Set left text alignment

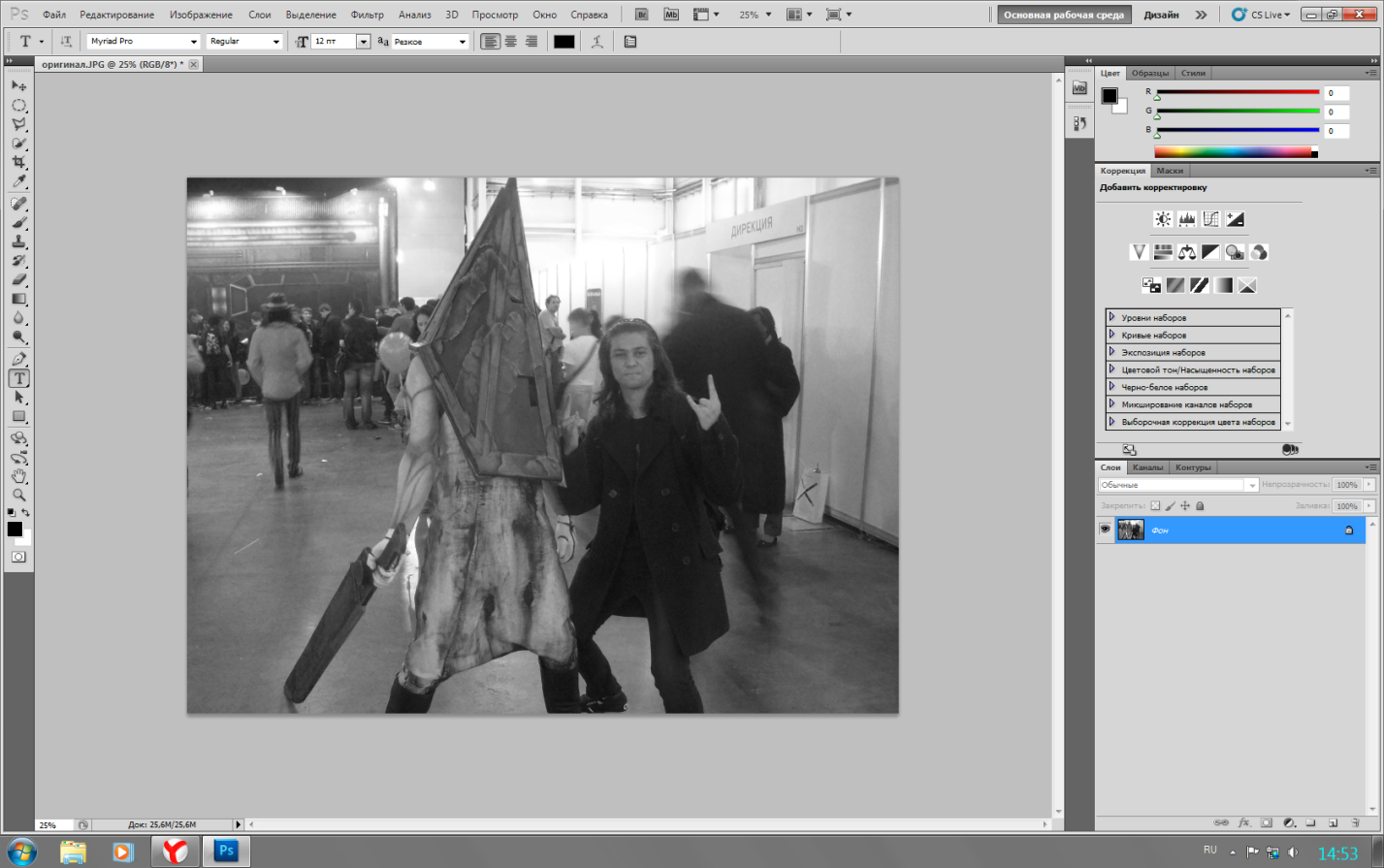click(491, 42)
